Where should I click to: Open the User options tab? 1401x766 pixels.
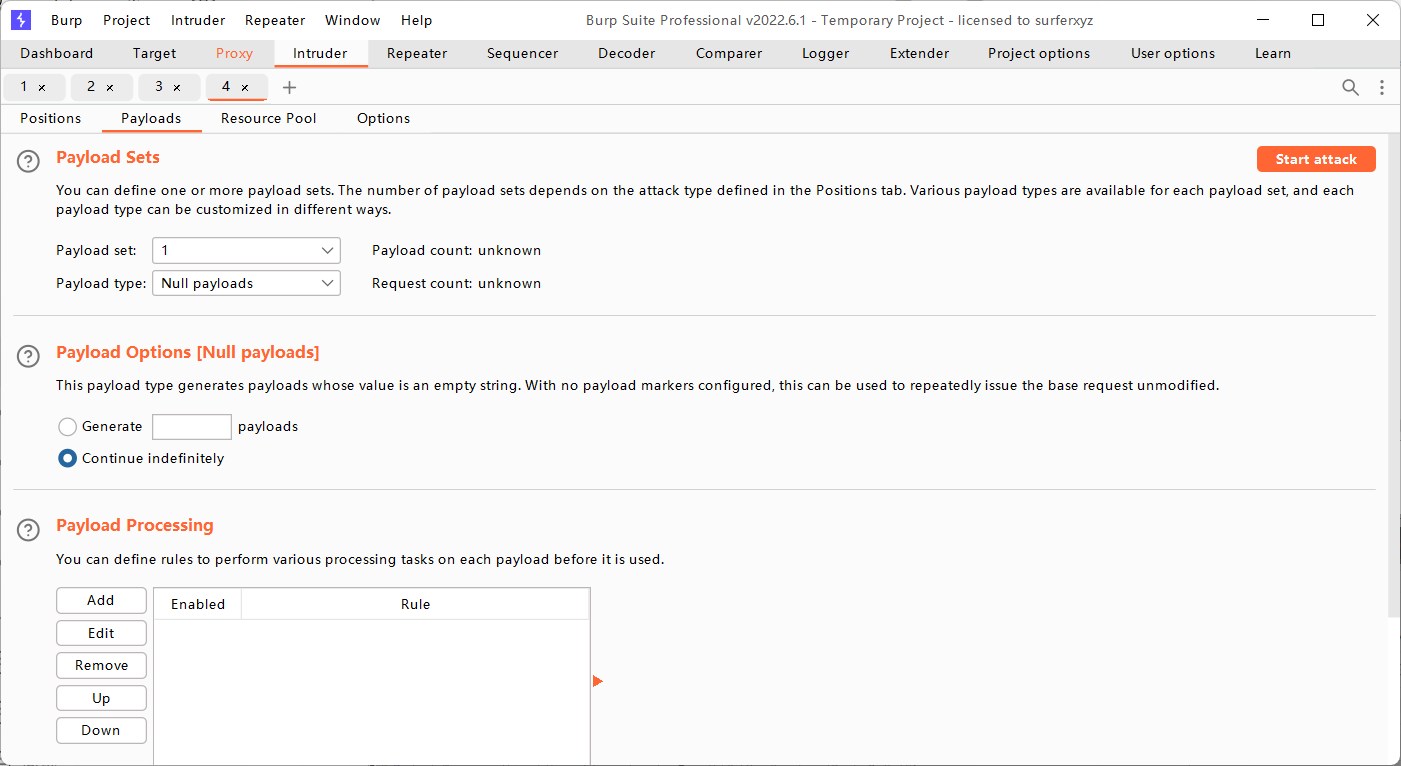[1173, 54]
